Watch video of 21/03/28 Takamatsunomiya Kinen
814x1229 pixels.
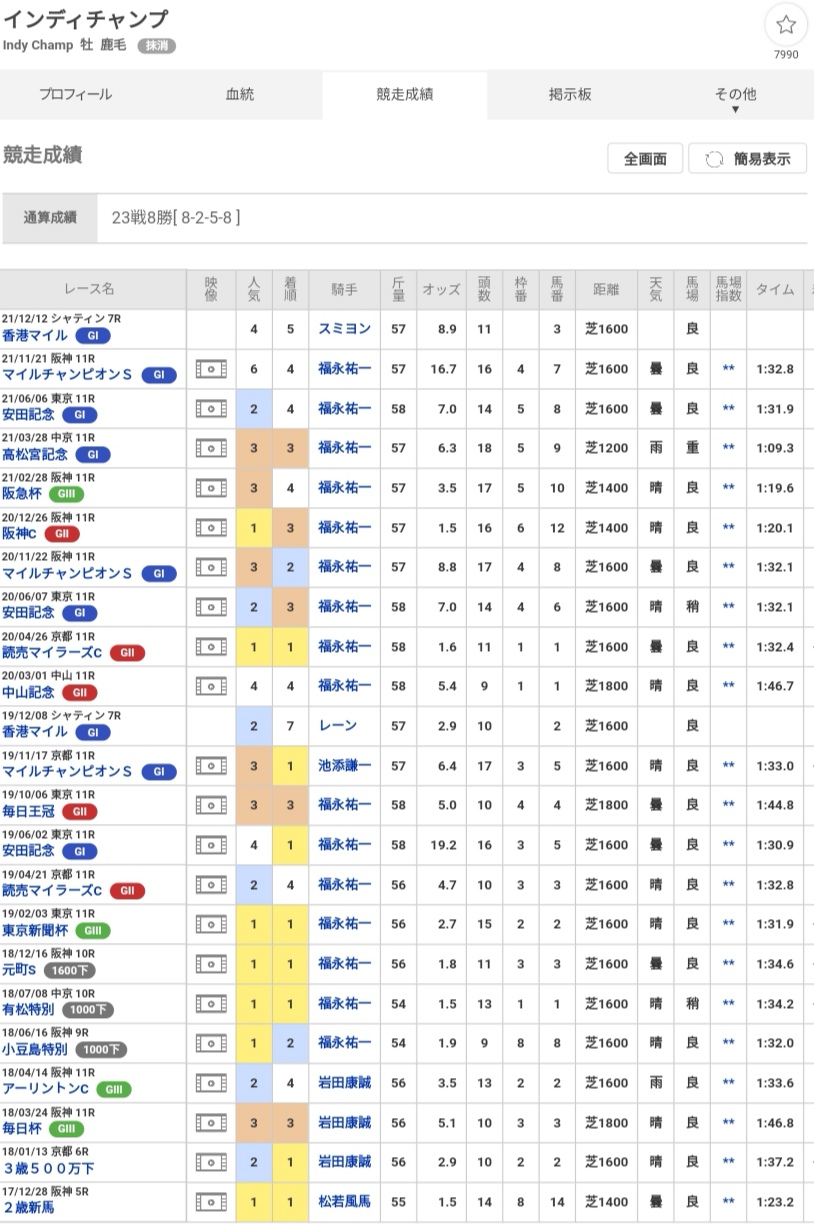coord(211,448)
